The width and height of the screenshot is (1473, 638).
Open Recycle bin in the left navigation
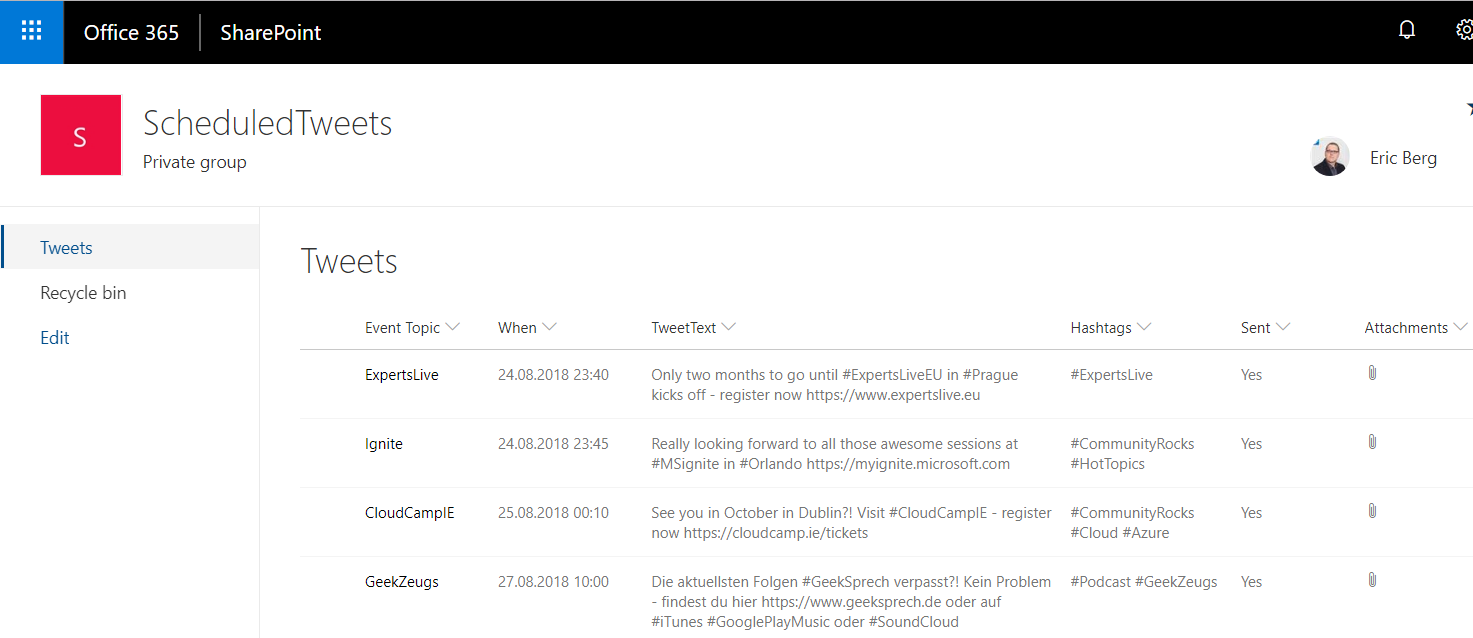(x=83, y=293)
